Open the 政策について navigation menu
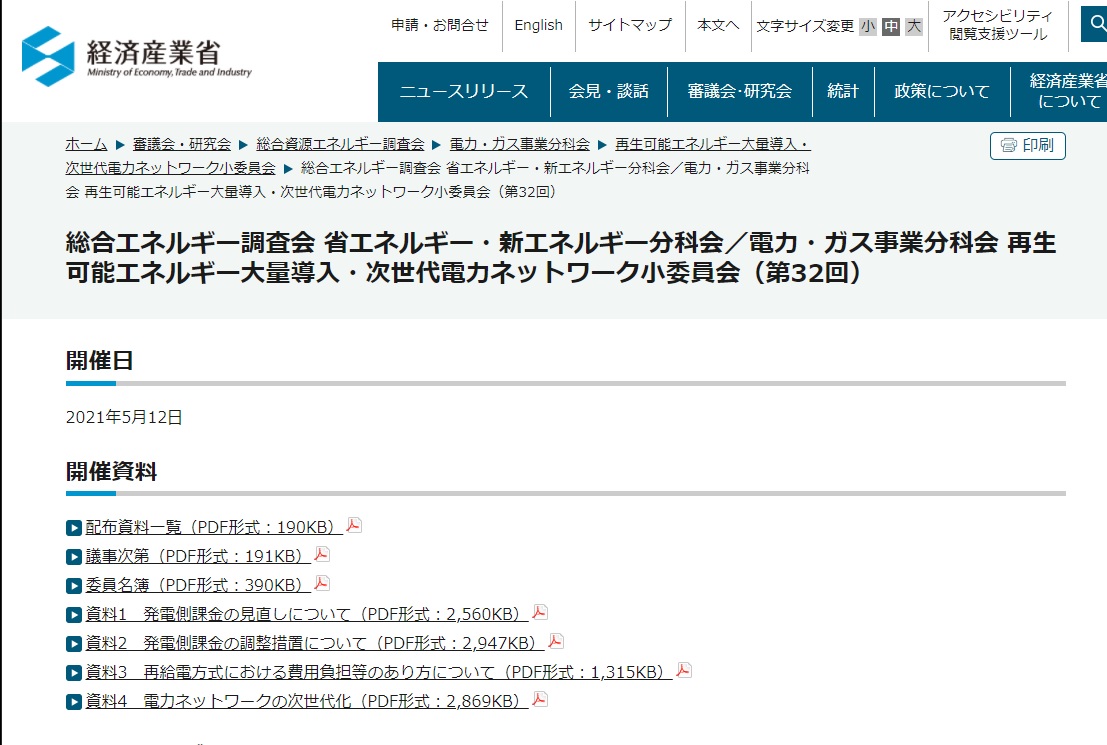The height and width of the screenshot is (745, 1107). pyautogui.click(x=941, y=92)
